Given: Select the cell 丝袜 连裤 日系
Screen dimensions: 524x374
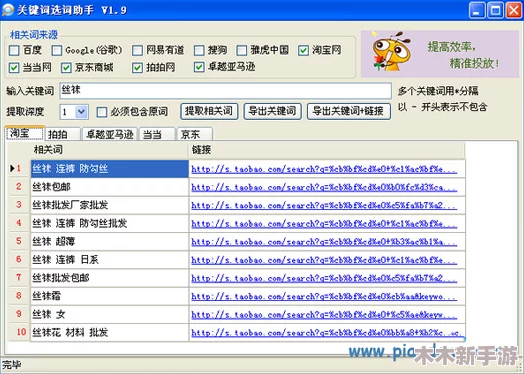Looking at the screenshot, I should pyautogui.click(x=110, y=260).
